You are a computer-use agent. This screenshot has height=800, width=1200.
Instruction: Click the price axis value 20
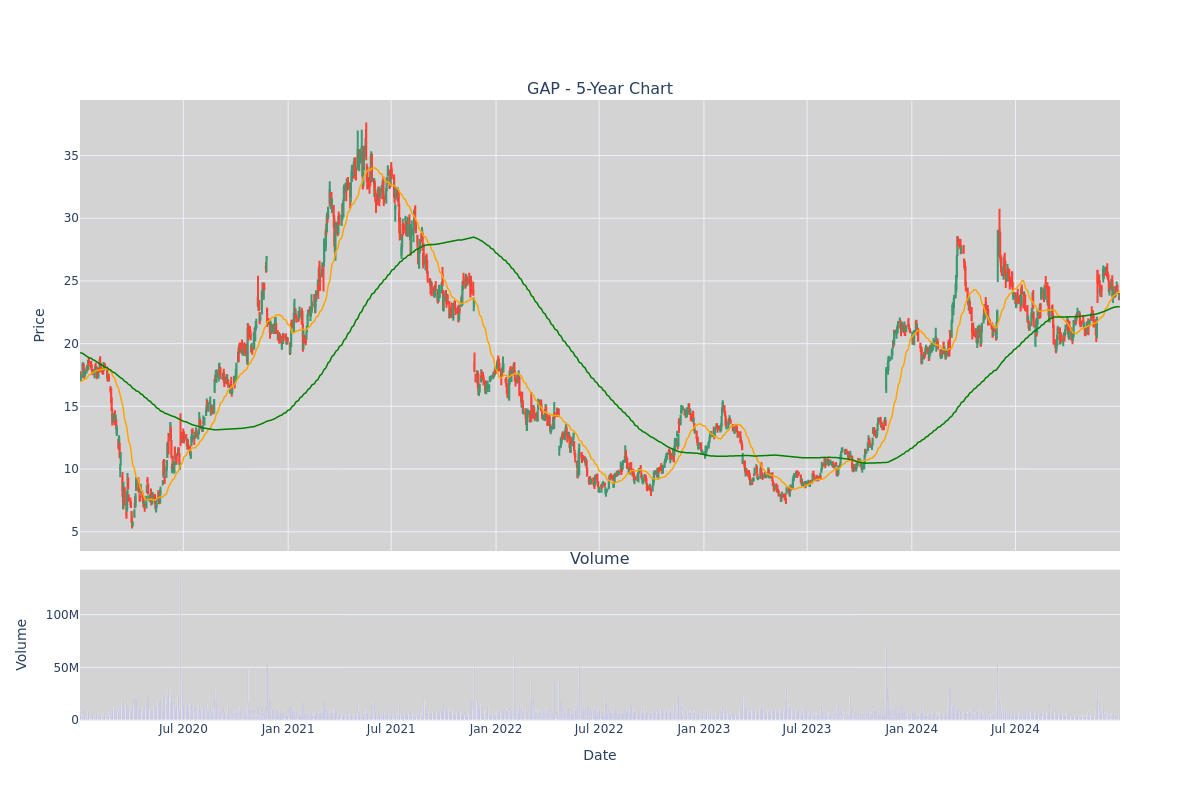coord(71,344)
